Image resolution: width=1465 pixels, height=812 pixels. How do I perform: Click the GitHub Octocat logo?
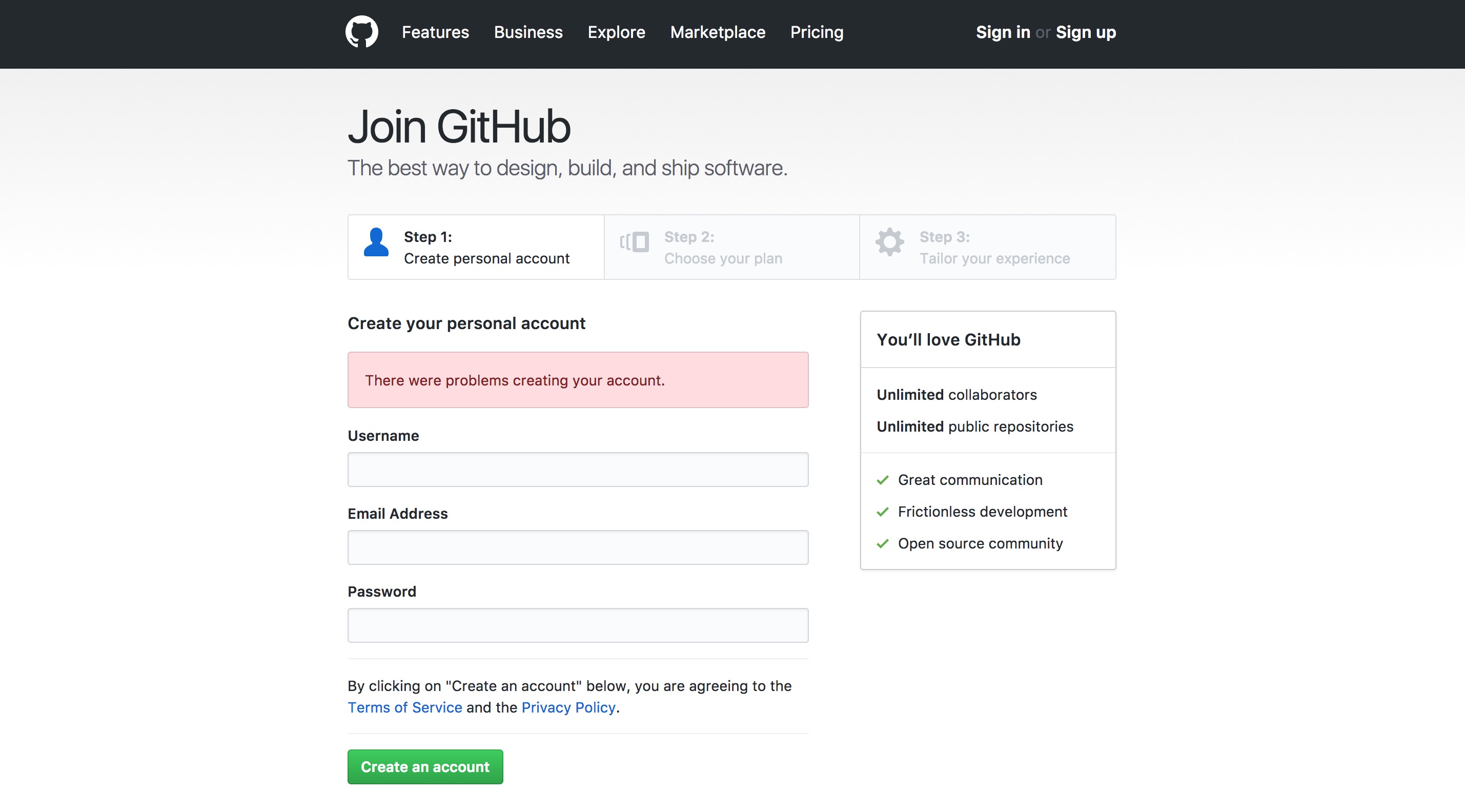pos(362,32)
